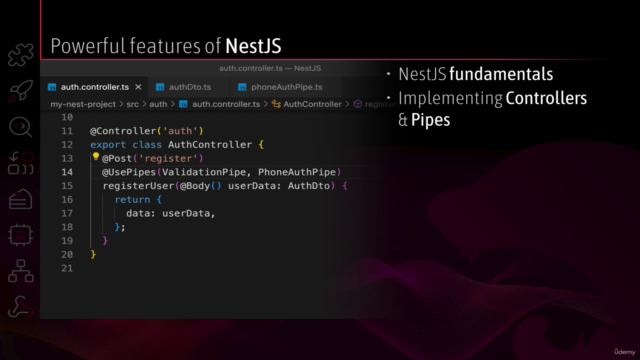Viewport: 640px width, 360px height.
Task: Click the lightbulb quick-fix icon on line 13
Action: click(x=96, y=157)
